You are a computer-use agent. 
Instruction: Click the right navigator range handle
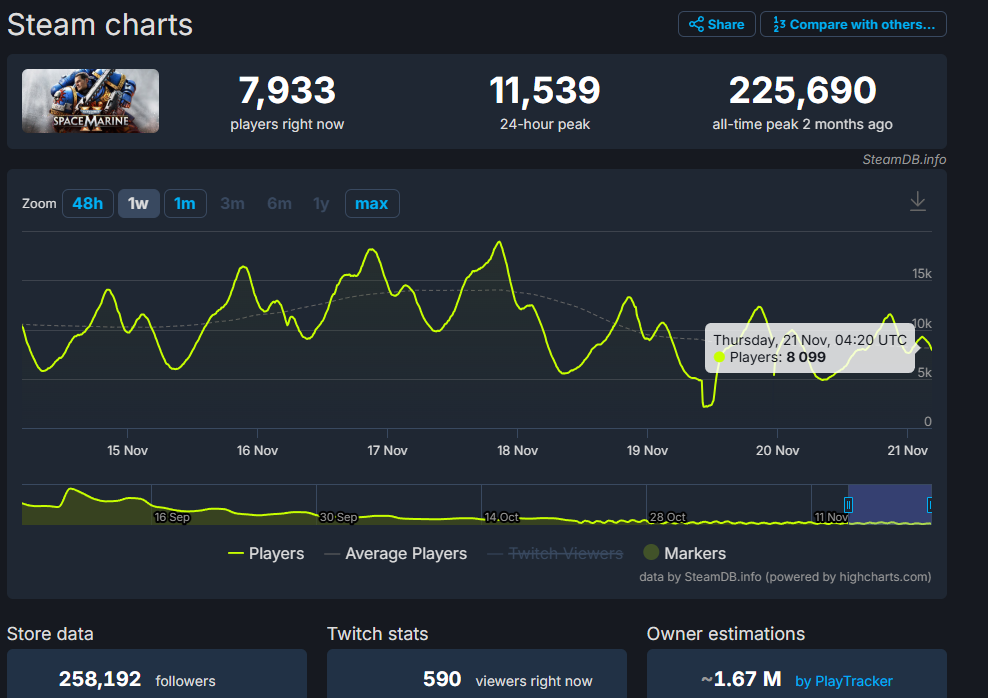(x=929, y=505)
